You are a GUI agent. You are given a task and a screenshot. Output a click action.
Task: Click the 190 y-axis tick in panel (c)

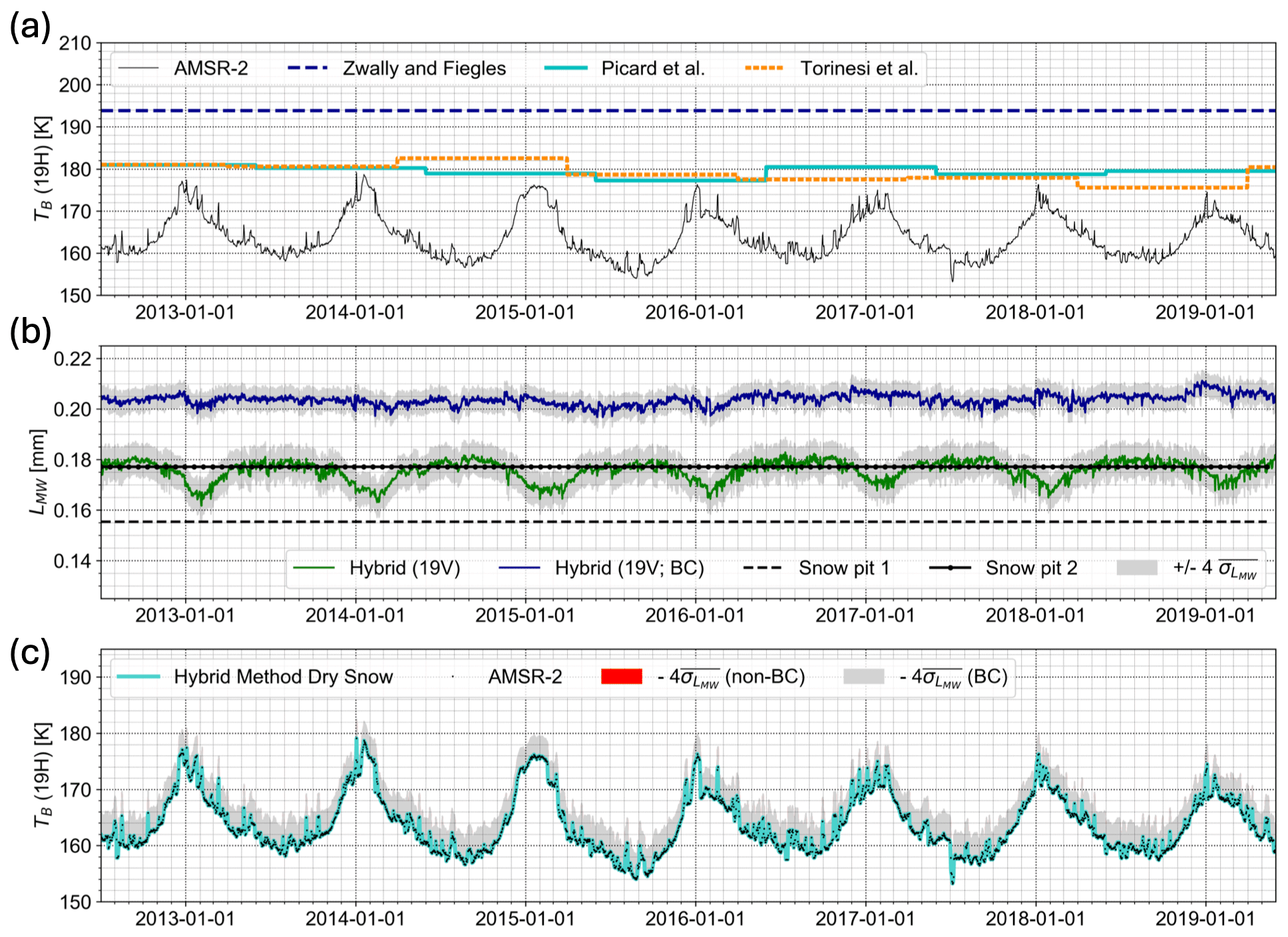pos(75,677)
